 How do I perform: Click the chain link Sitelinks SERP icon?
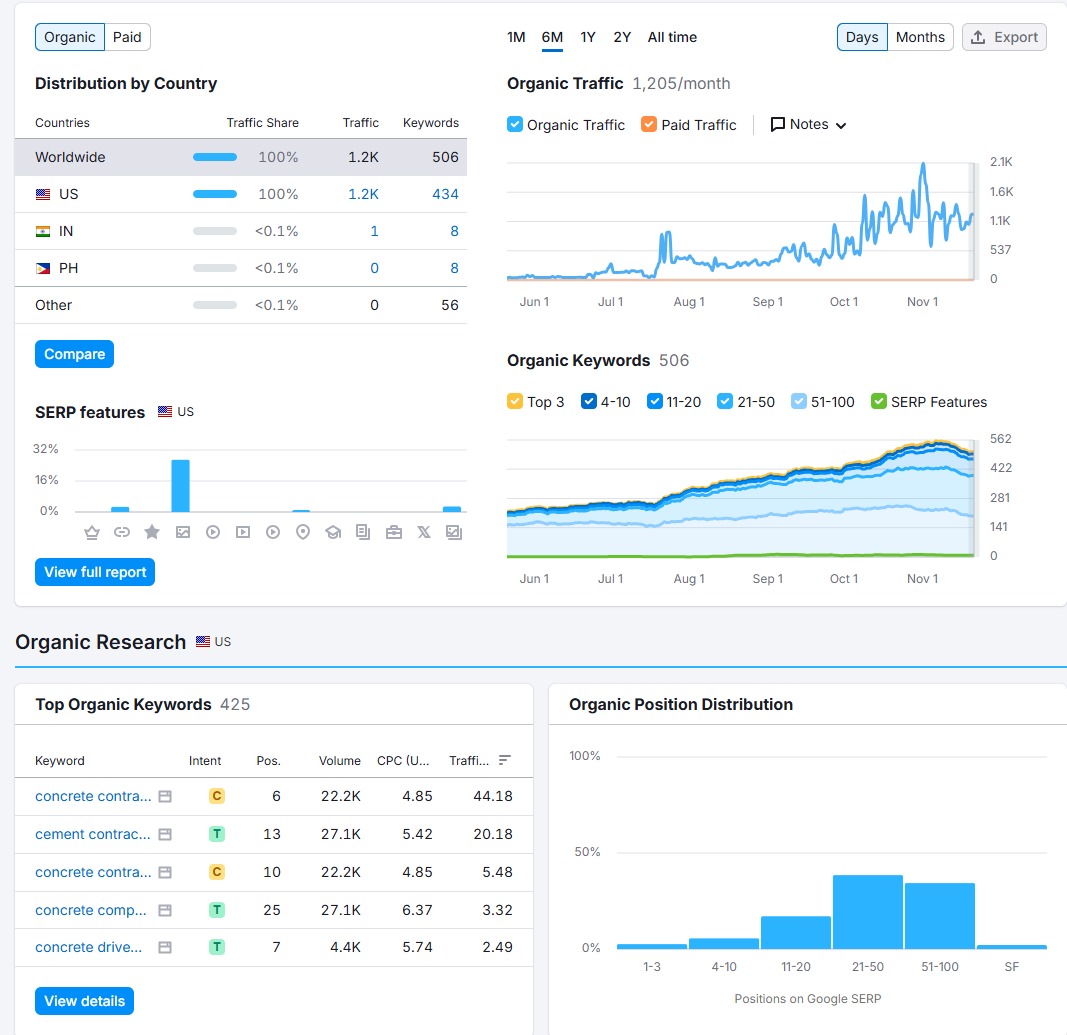click(x=122, y=532)
